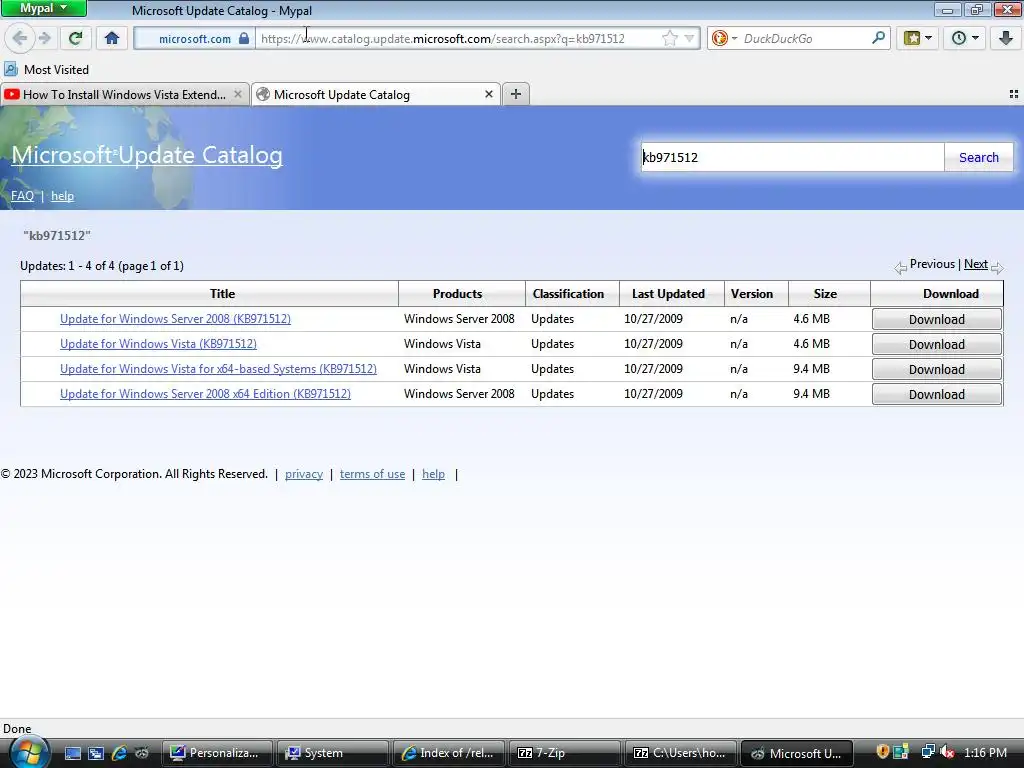Focus the catalog search box
Screen dimensions: 1024x768
point(792,157)
